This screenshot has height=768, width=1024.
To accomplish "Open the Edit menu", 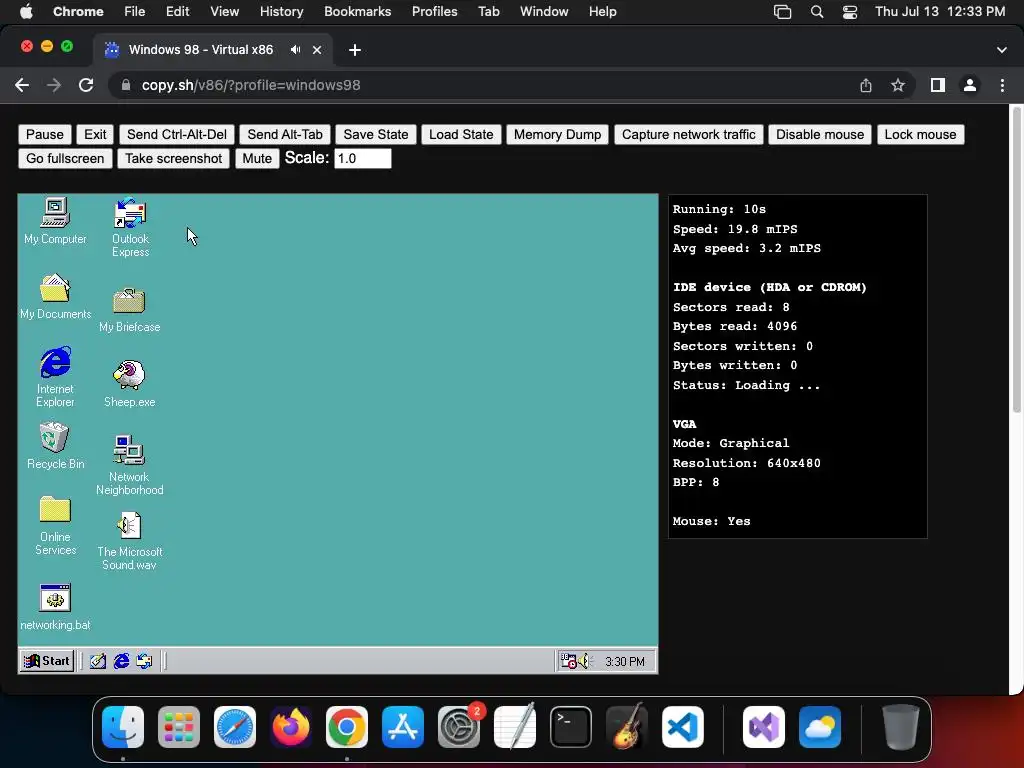I will (177, 12).
